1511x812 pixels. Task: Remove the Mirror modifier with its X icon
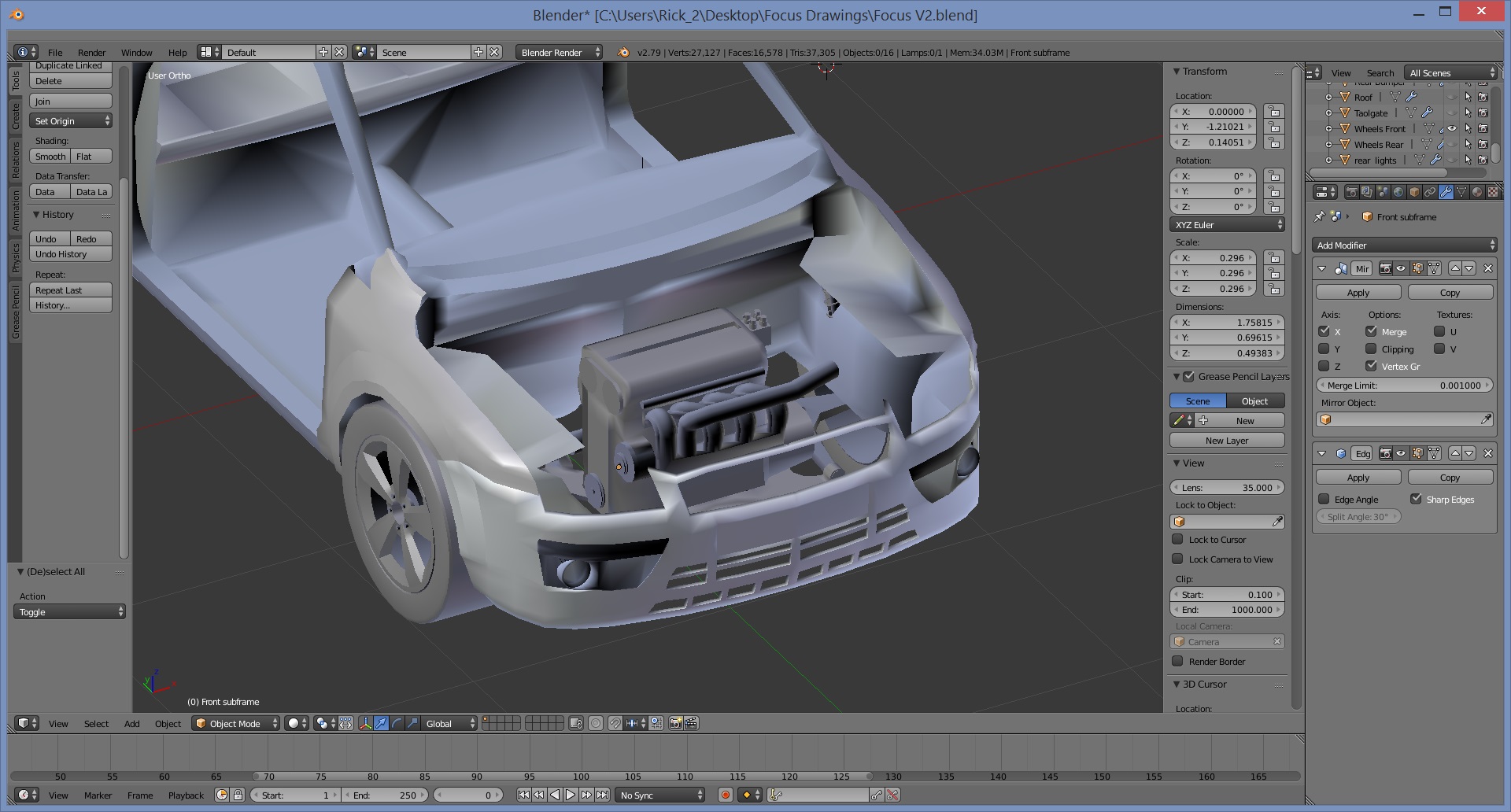point(1487,268)
